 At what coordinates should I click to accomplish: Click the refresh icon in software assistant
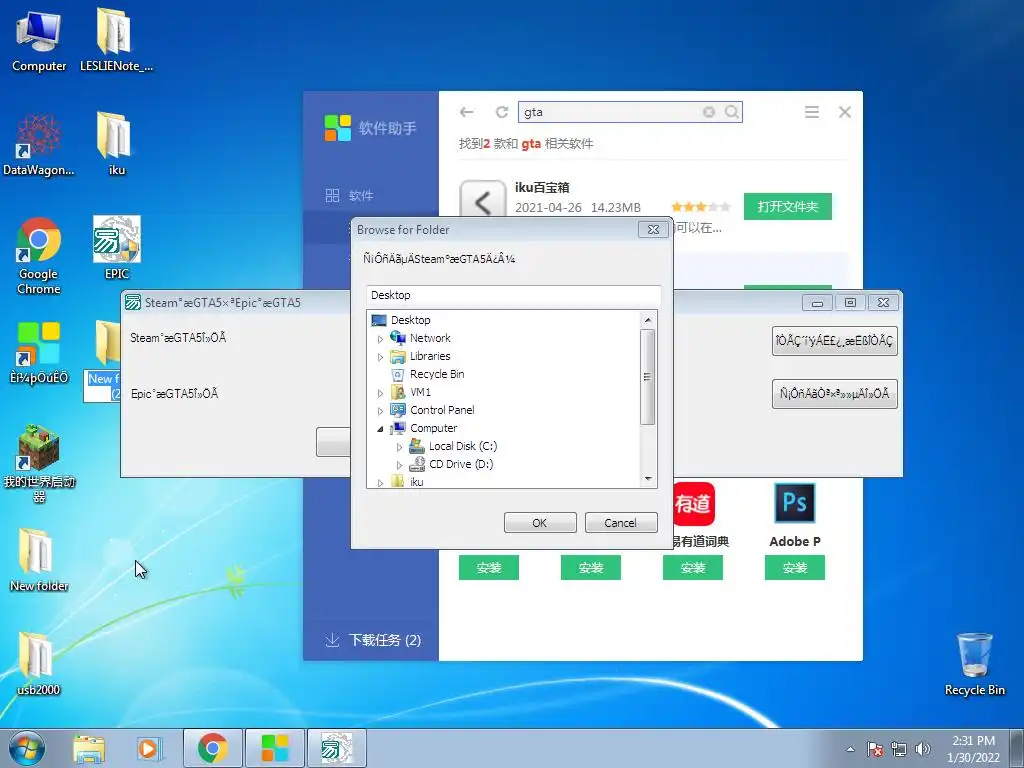tap(502, 112)
